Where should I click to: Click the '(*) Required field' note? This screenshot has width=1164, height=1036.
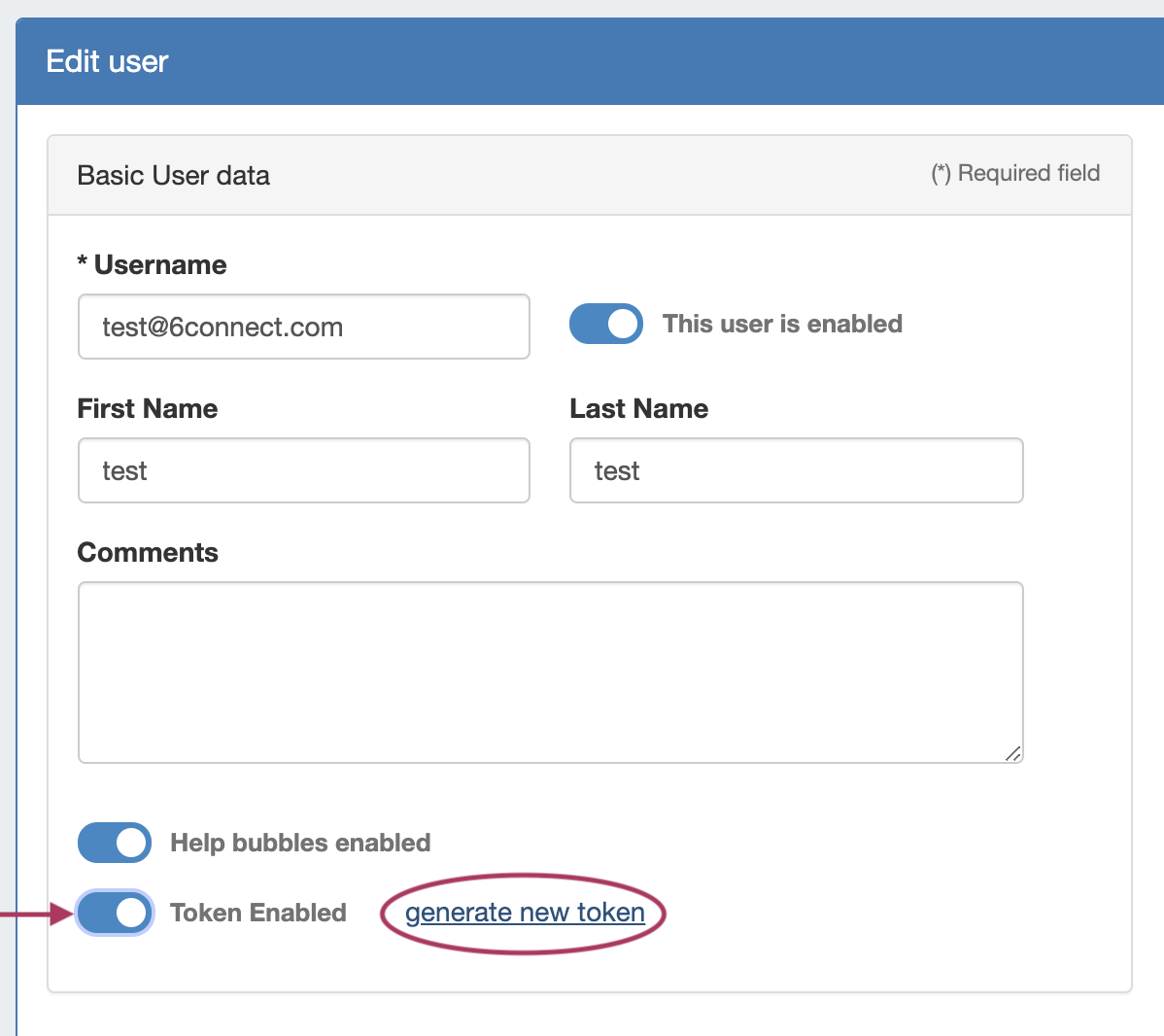(1015, 173)
